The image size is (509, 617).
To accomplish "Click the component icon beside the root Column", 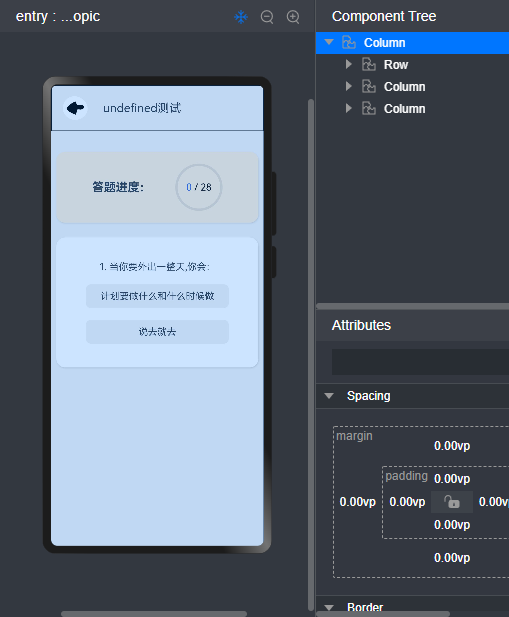I will click(x=349, y=42).
